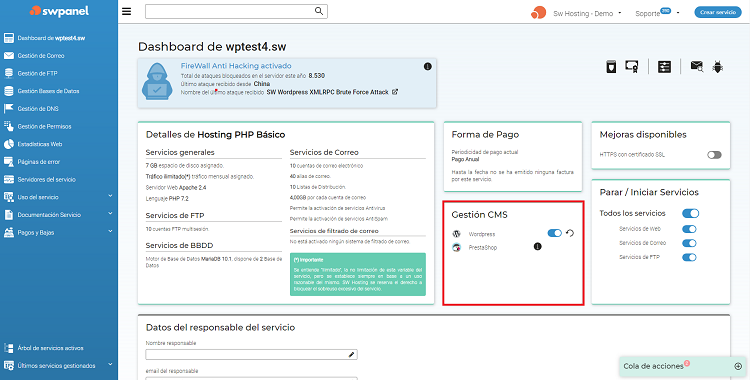The width and height of the screenshot is (750, 380).
Task: Click FireWall Anti Hacking activado link
Action: pyautogui.click(x=236, y=66)
